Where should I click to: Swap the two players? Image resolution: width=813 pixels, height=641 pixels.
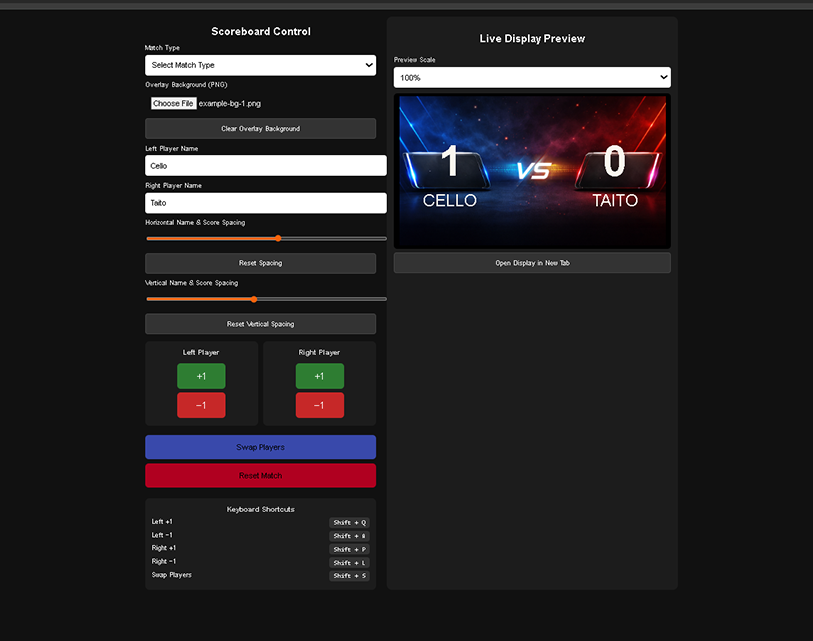(x=260, y=446)
